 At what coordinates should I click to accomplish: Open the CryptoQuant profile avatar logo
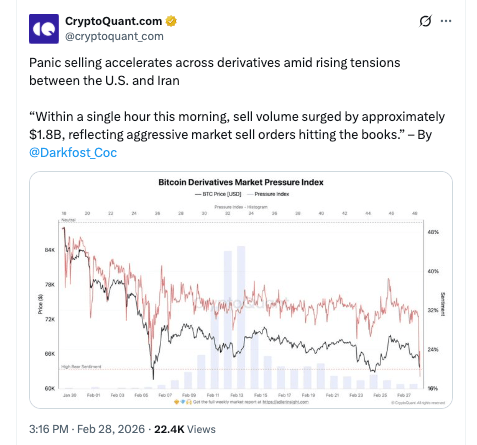(44, 29)
